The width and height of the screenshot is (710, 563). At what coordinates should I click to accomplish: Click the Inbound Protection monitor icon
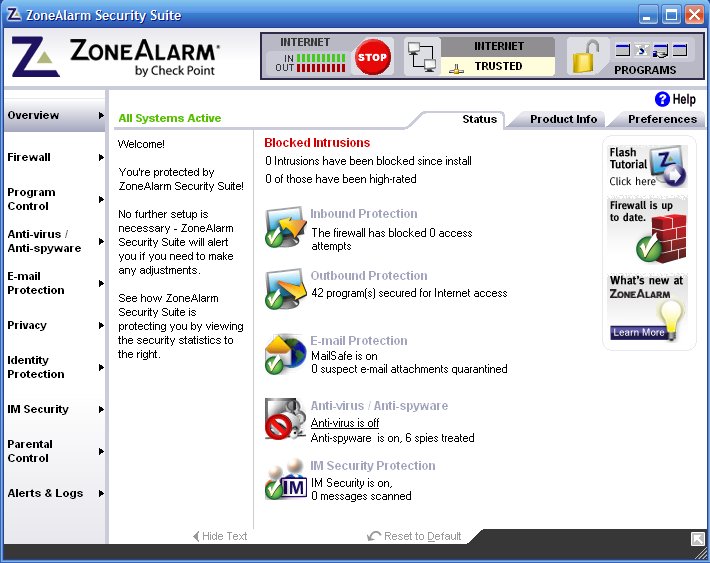[285, 226]
